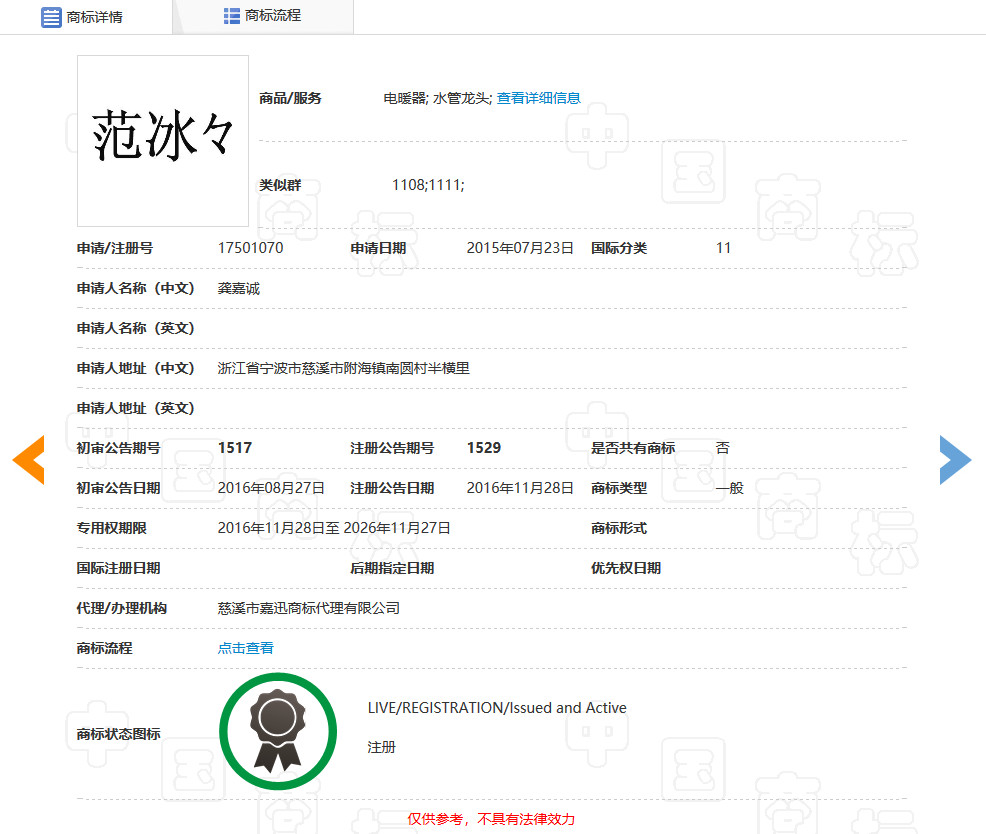Select the 类似群 label
986x834 pixels.
pyautogui.click(x=280, y=185)
